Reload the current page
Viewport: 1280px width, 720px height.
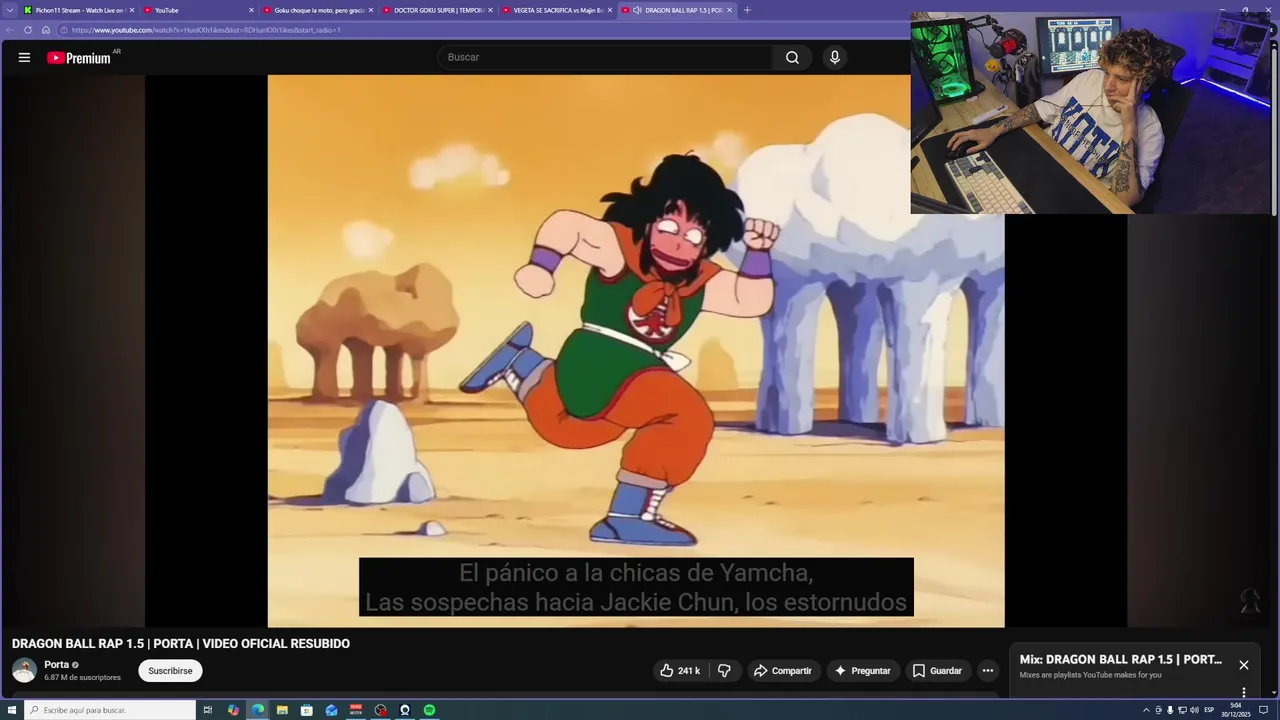pyautogui.click(x=28, y=30)
